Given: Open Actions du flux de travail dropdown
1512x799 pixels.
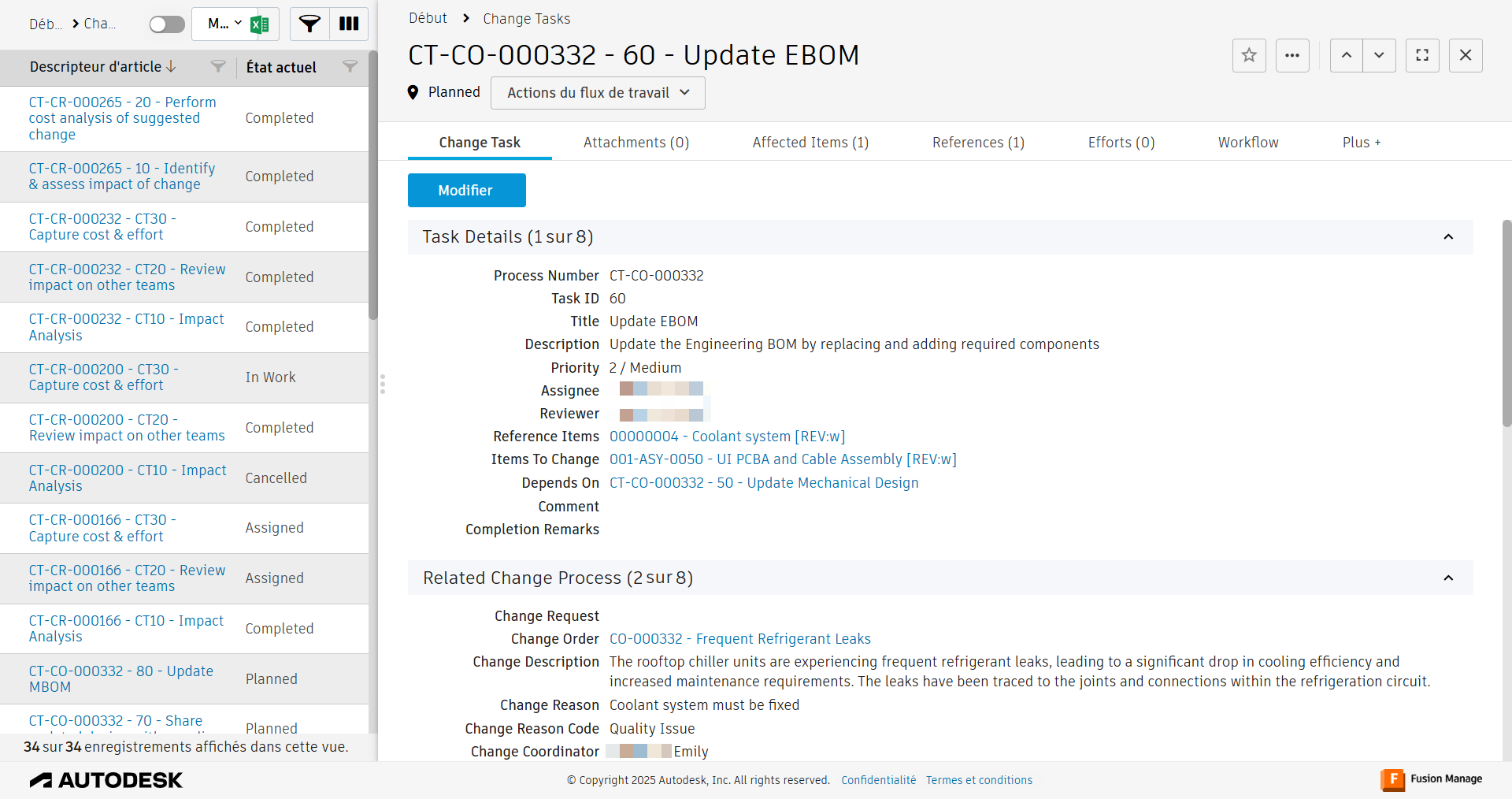Looking at the screenshot, I should (x=598, y=93).
